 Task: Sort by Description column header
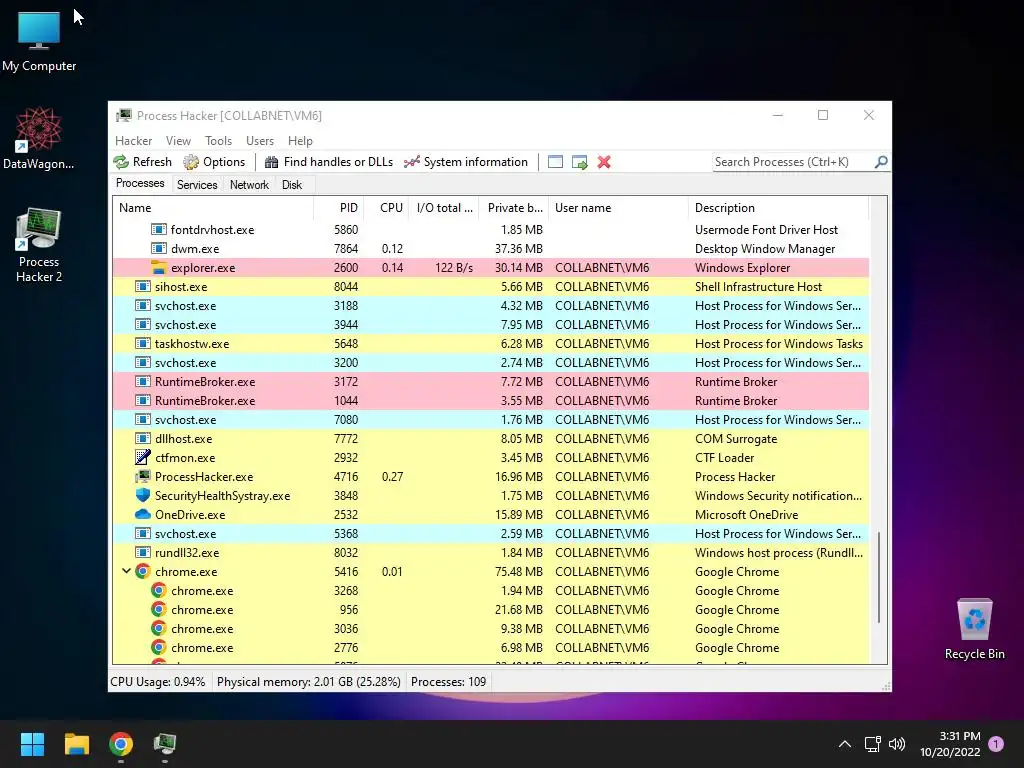click(x=778, y=208)
